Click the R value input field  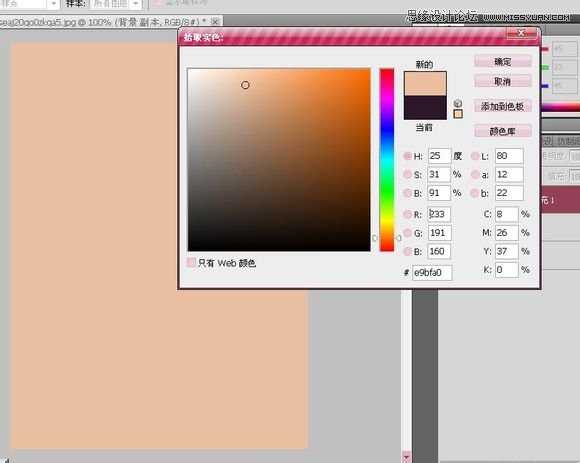(x=439, y=214)
